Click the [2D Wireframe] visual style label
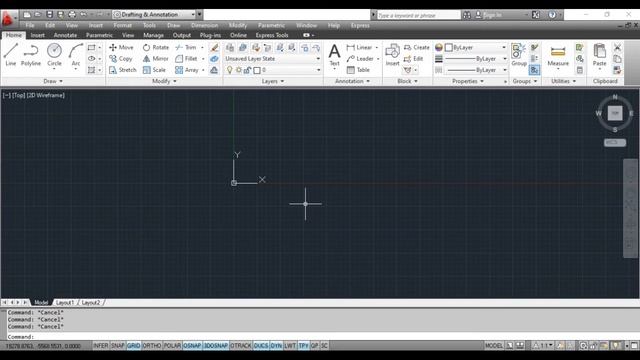 point(45,96)
